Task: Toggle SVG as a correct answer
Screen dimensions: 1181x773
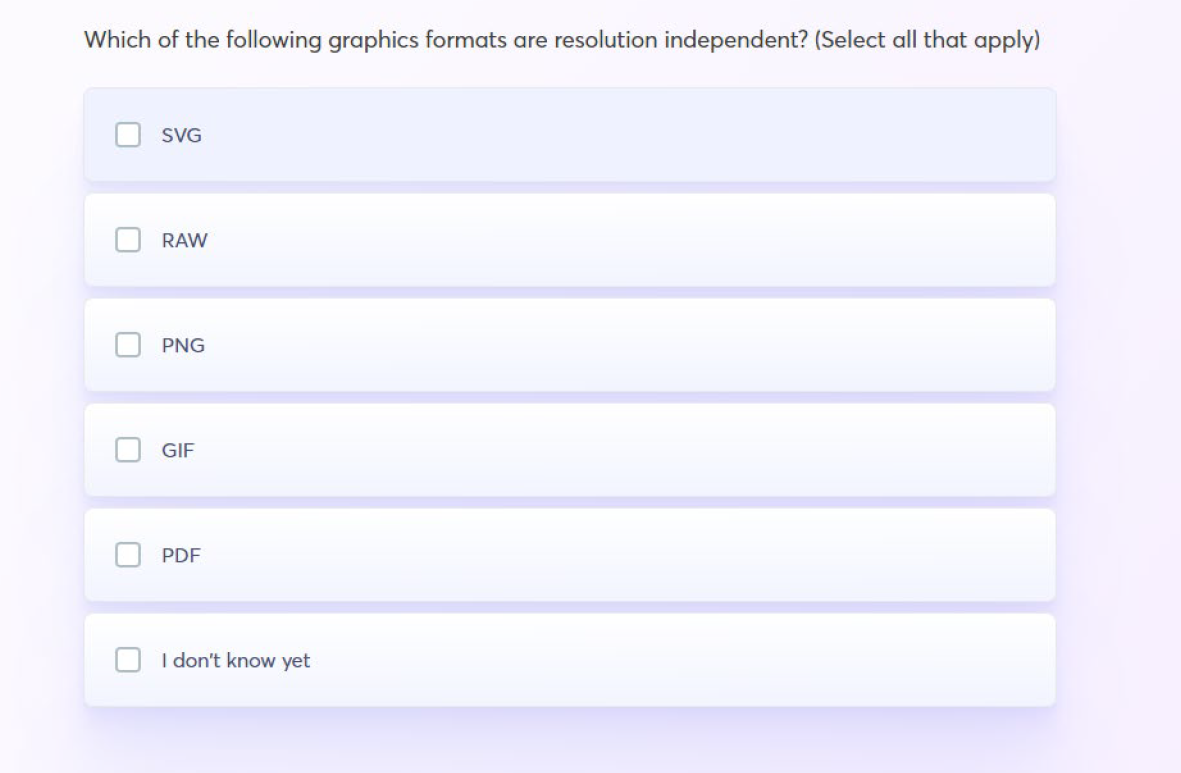Action: pyautogui.click(x=127, y=134)
